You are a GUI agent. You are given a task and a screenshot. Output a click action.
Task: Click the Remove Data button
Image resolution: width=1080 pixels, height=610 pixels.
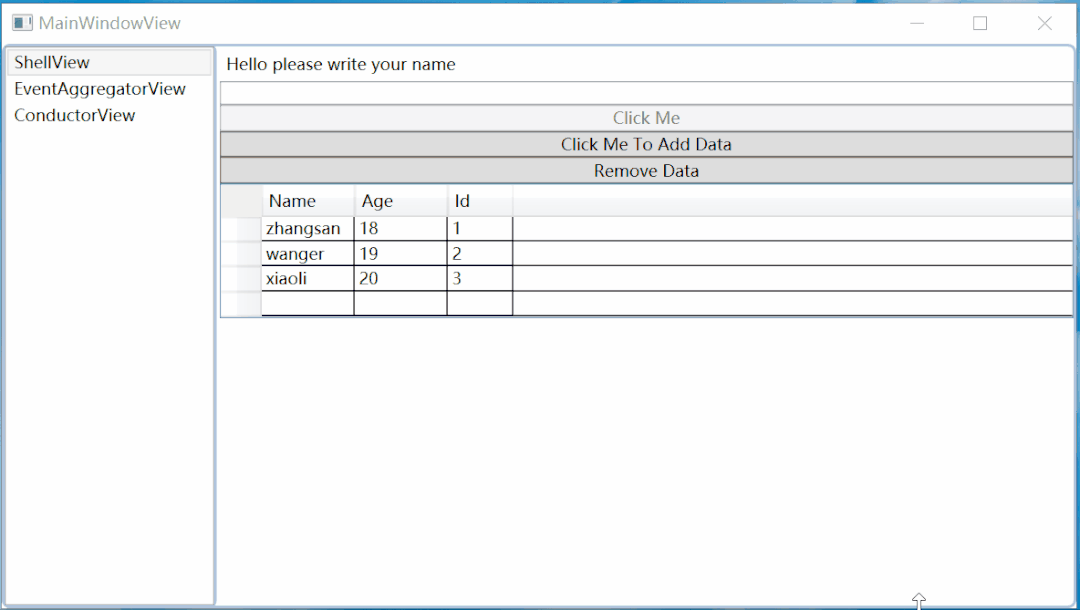(646, 170)
